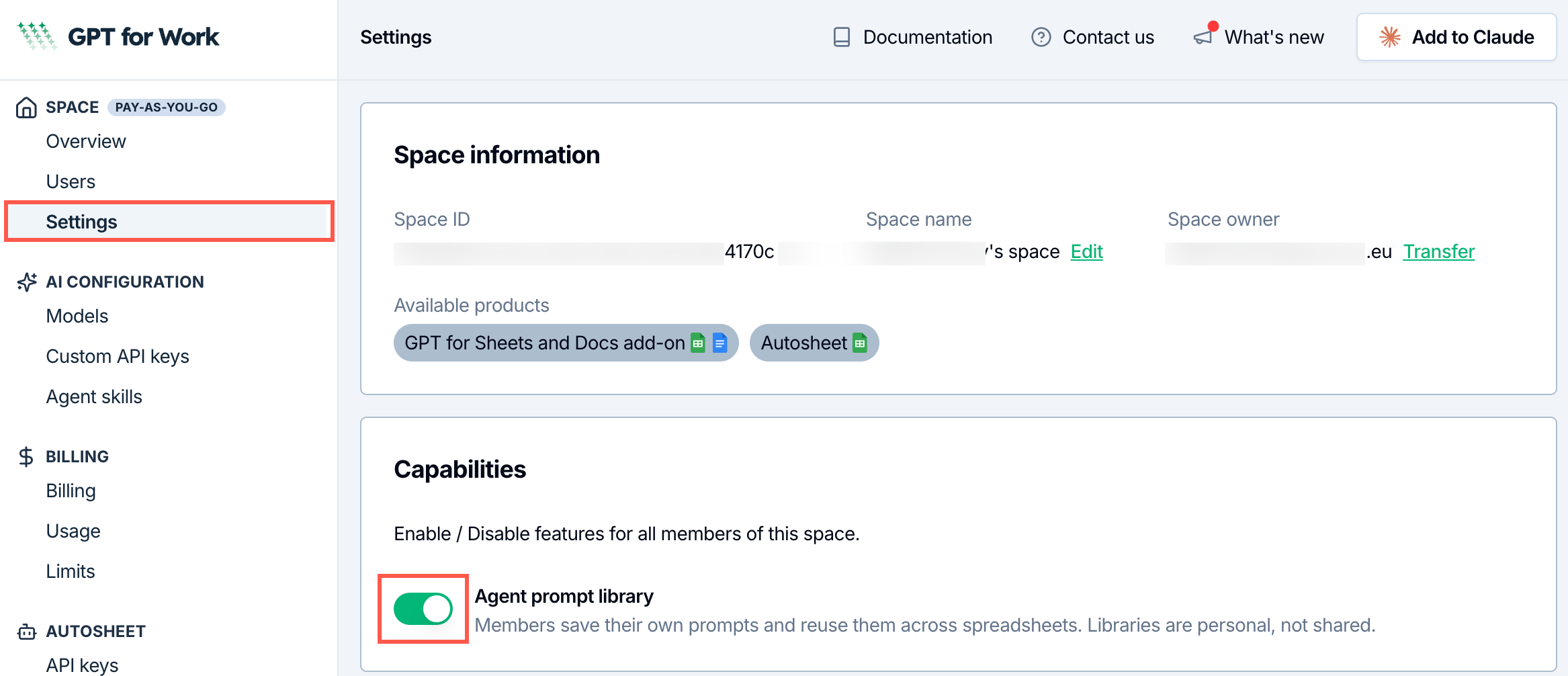Click the Agent prompt library label
1568x676 pixels.
[x=564, y=596]
